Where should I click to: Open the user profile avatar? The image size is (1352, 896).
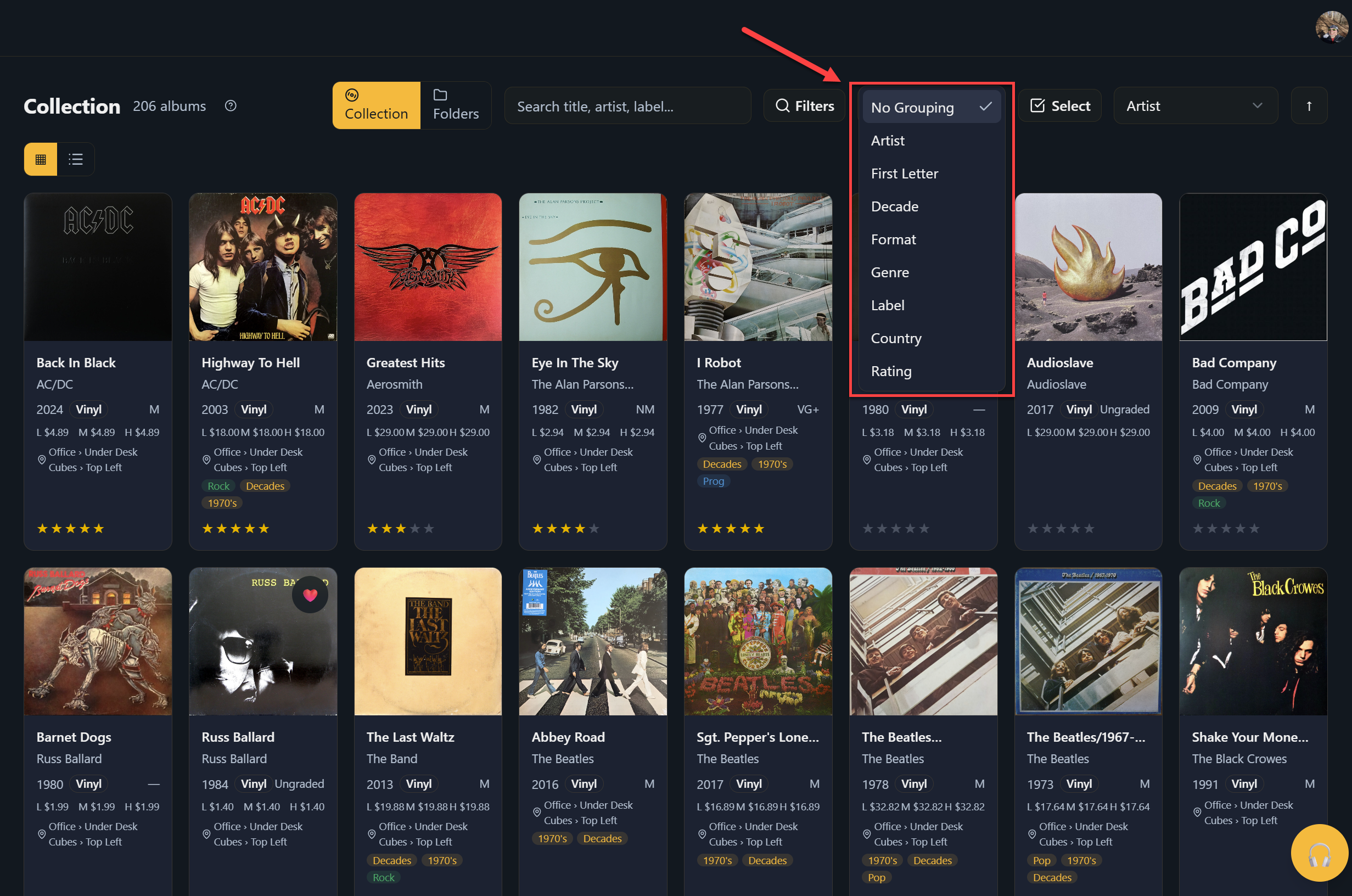pos(1332,26)
